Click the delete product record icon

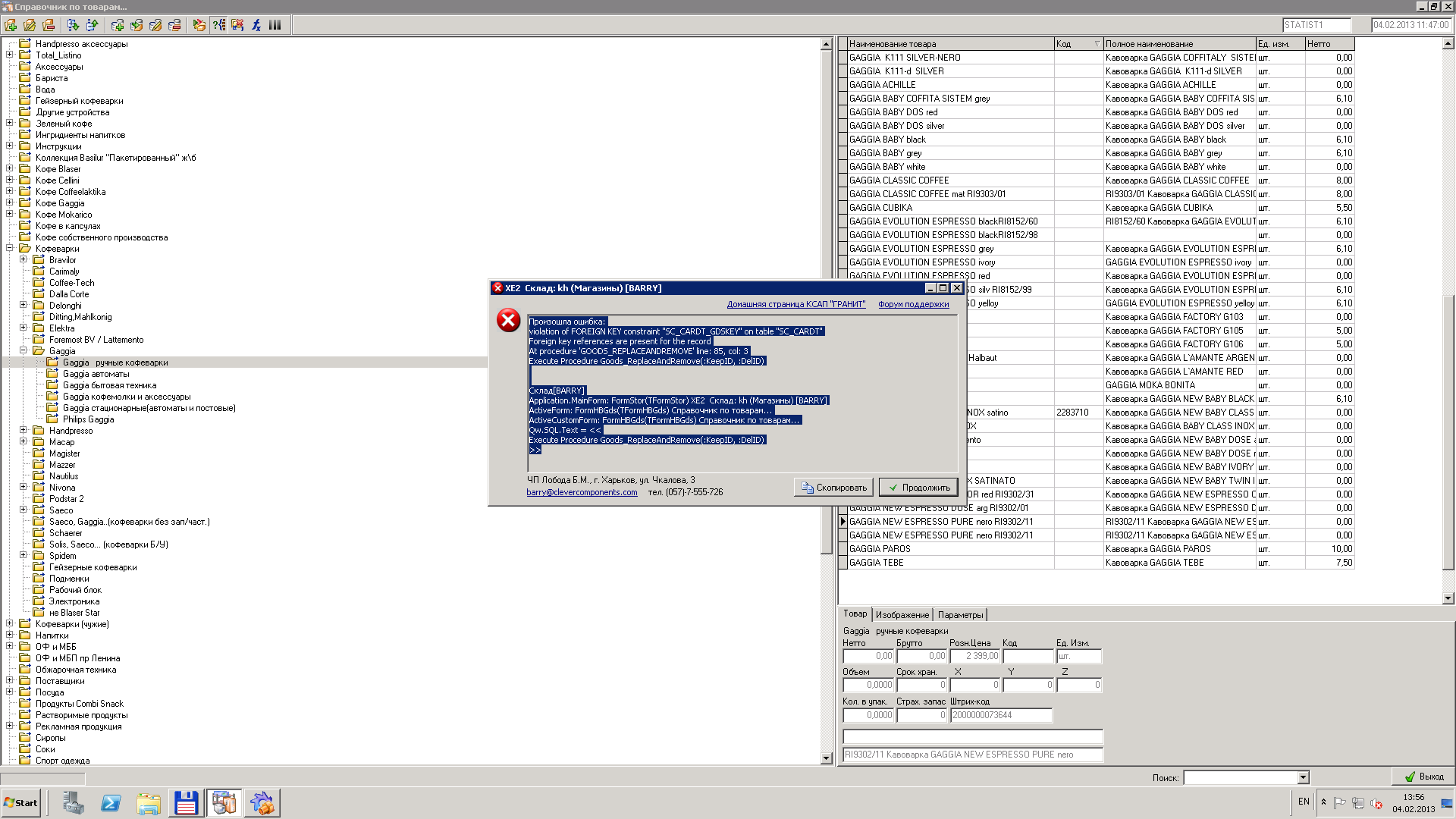tap(174, 25)
